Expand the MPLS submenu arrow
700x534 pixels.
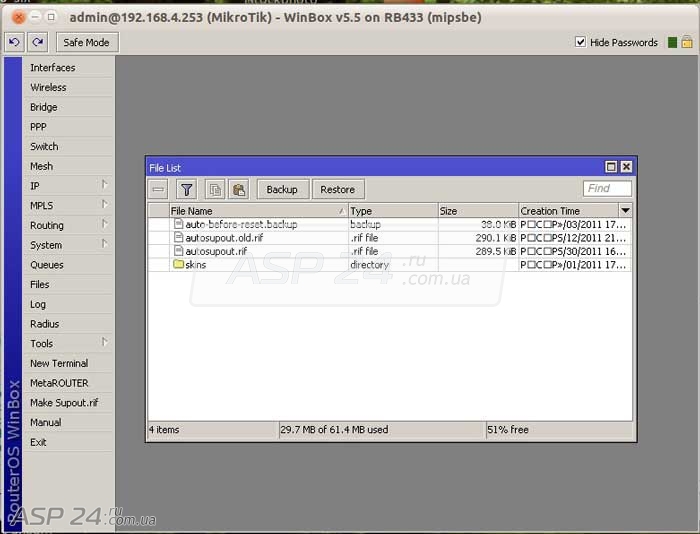pyautogui.click(x=104, y=204)
